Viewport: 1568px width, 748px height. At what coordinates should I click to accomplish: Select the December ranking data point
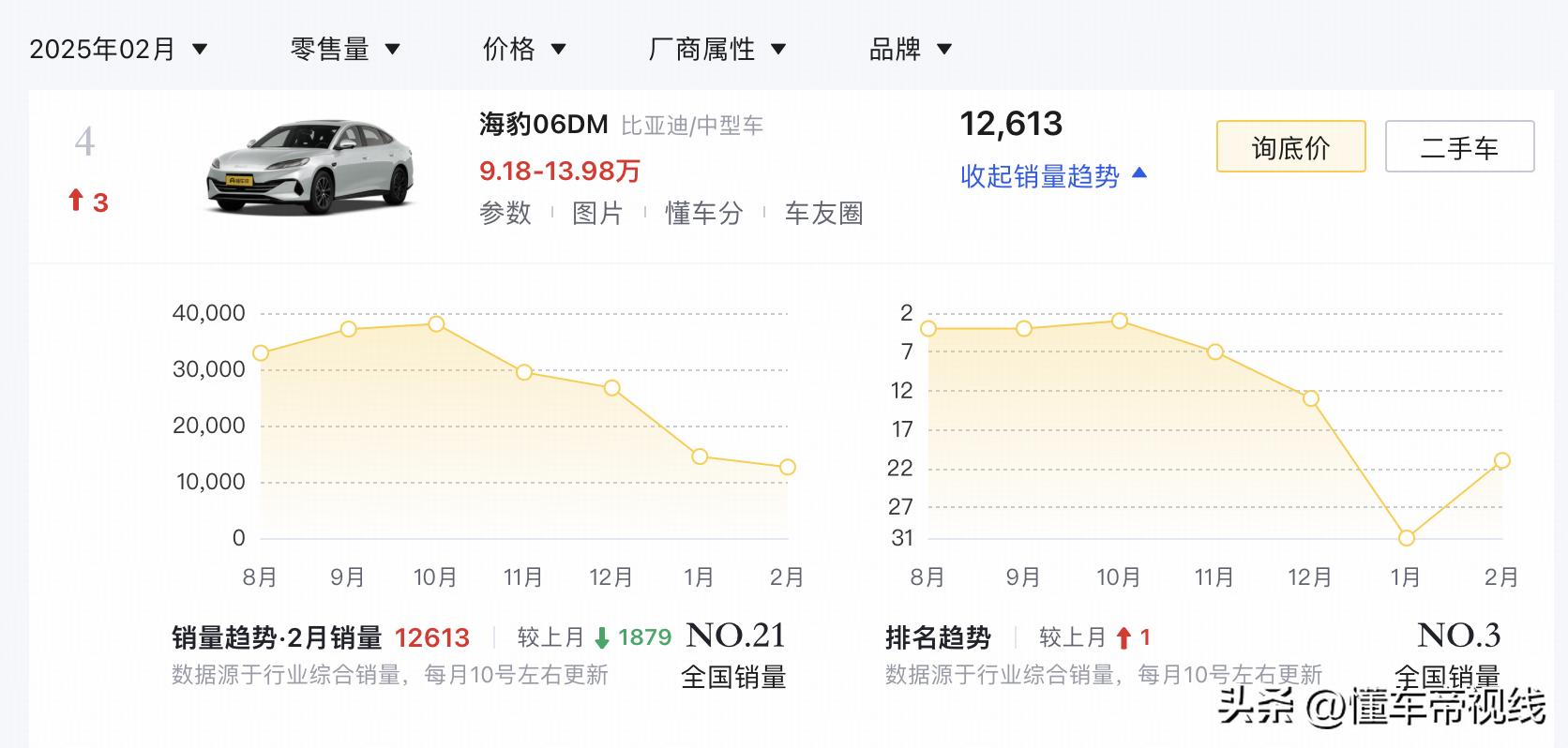(x=1311, y=398)
